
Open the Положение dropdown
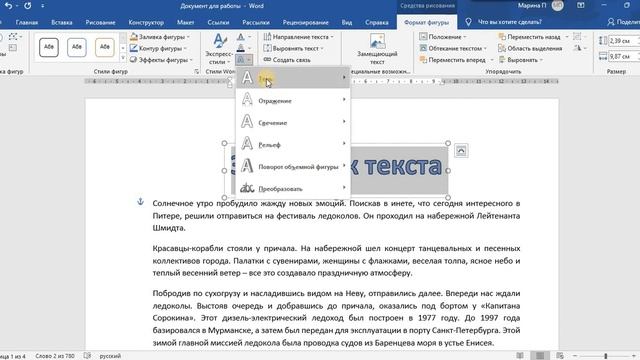(443, 37)
